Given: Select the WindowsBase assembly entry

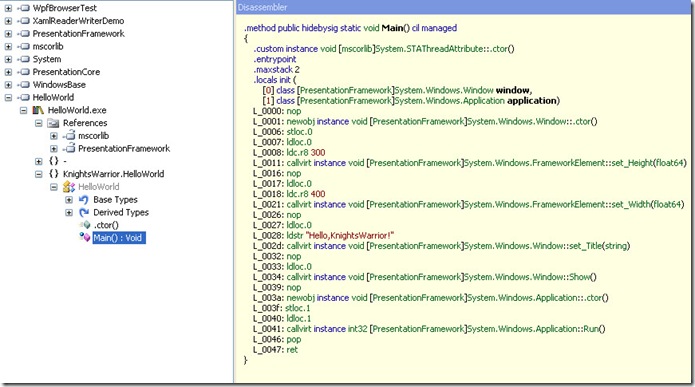Looking at the screenshot, I should 59,85.
